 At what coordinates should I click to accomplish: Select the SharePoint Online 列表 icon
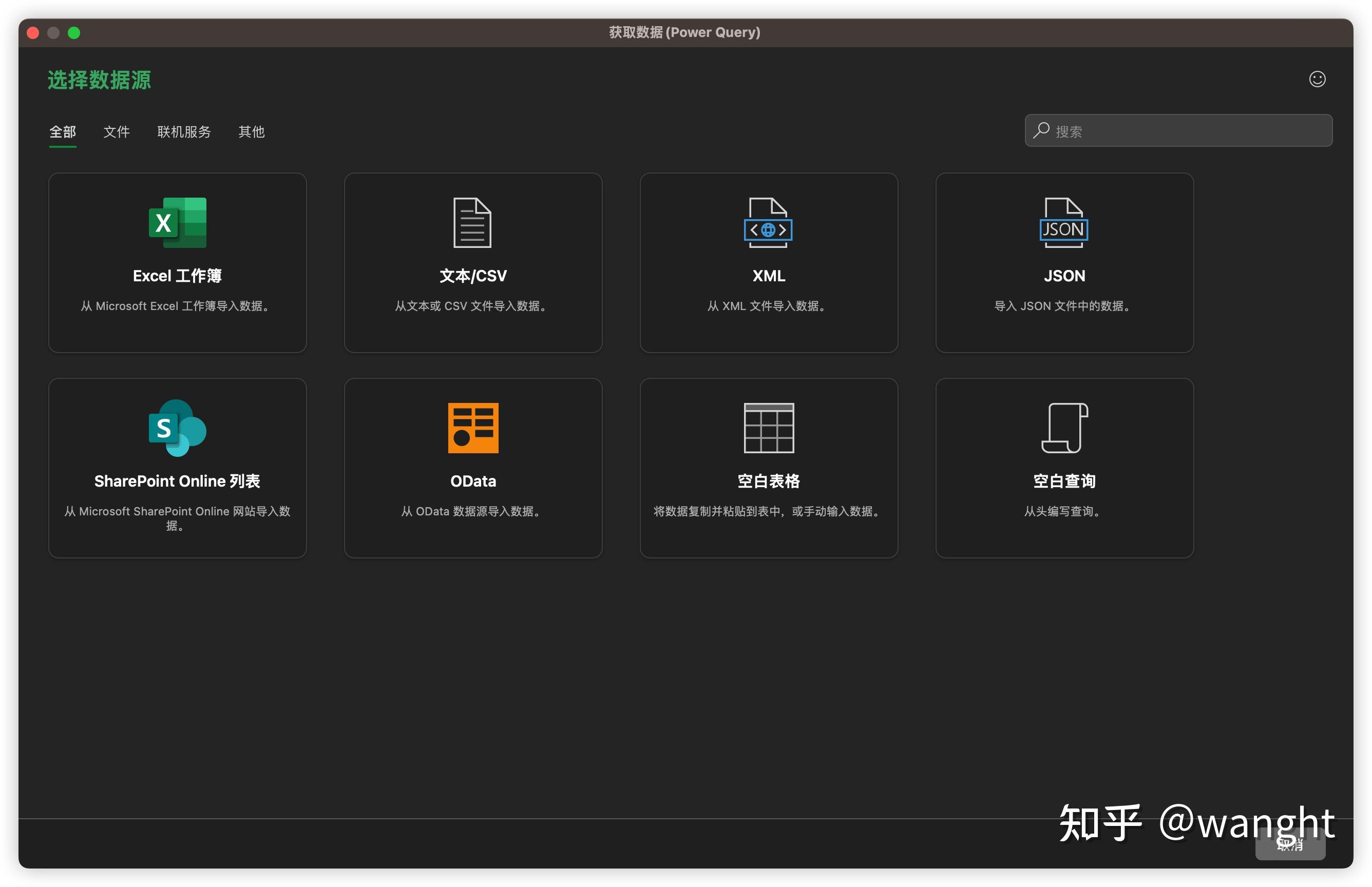(177, 429)
